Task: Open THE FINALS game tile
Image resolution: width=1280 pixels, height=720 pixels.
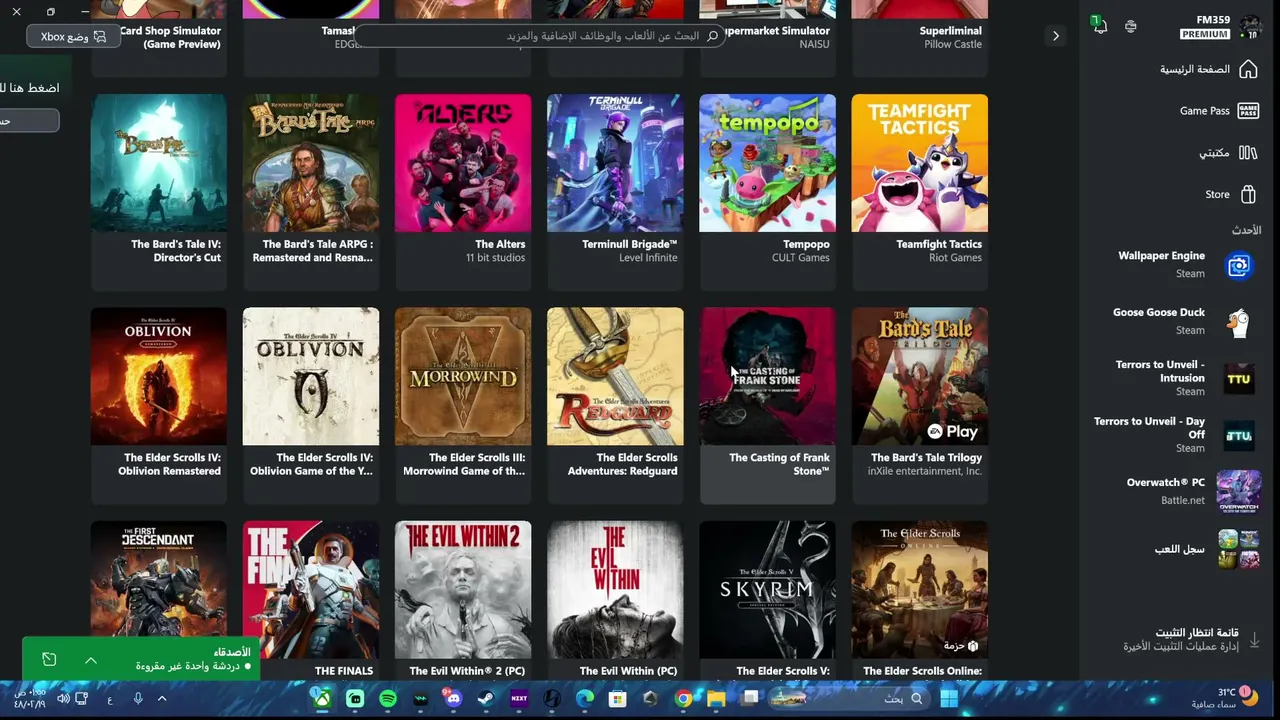Action: click(311, 600)
